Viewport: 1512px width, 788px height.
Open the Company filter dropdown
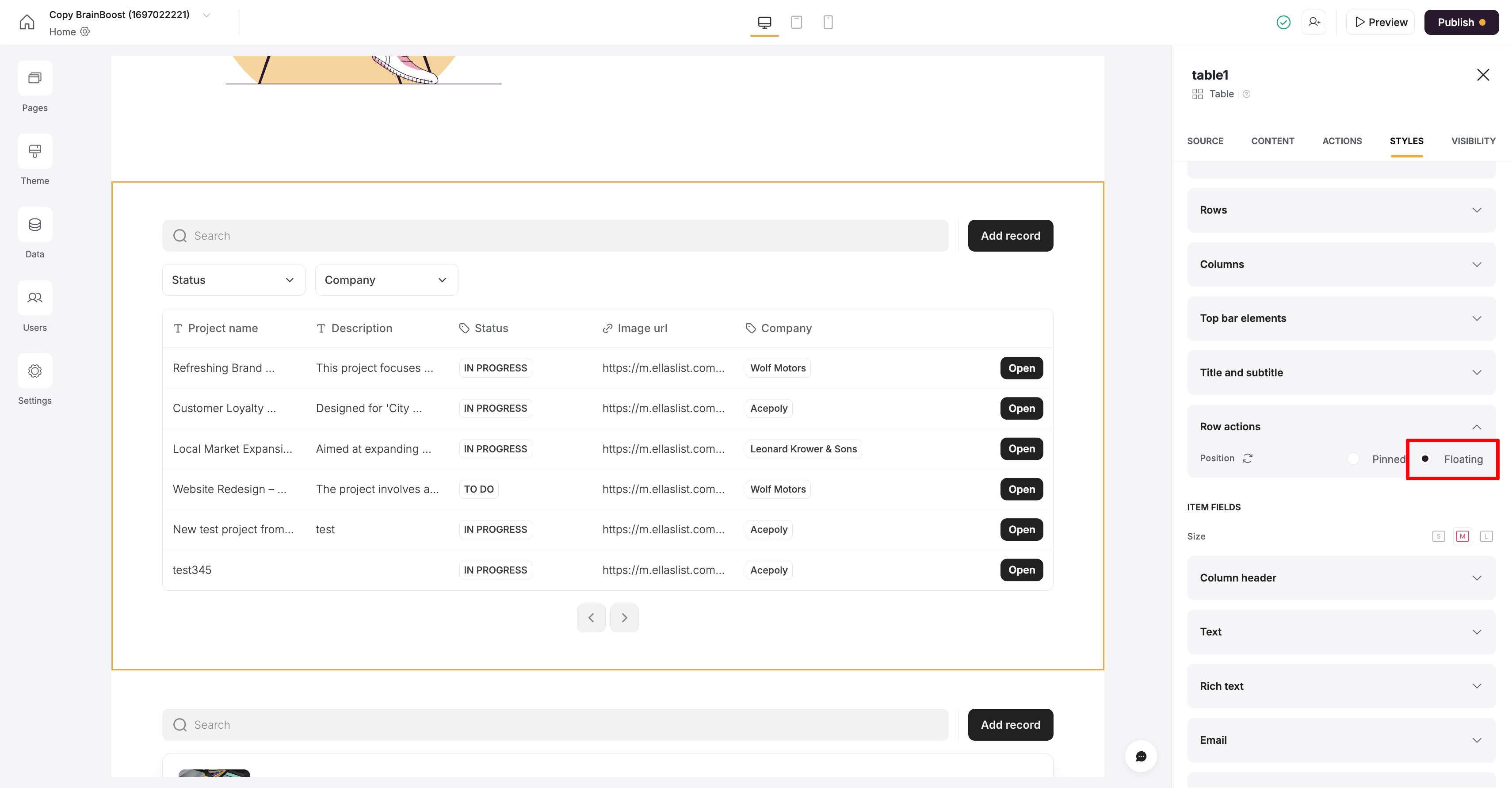pyautogui.click(x=386, y=280)
